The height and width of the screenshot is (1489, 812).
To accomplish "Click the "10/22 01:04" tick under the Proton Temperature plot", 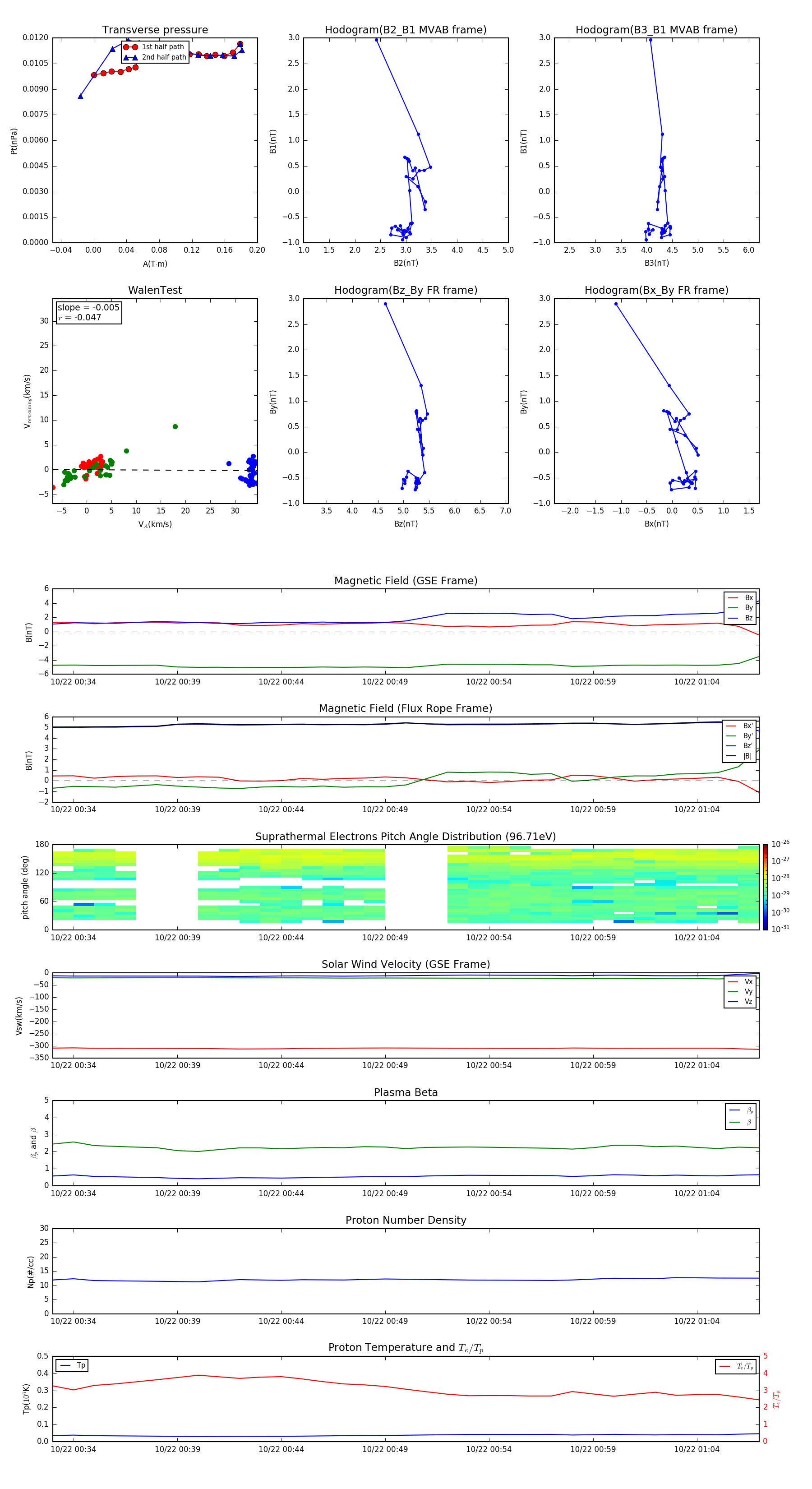I will click(697, 1449).
